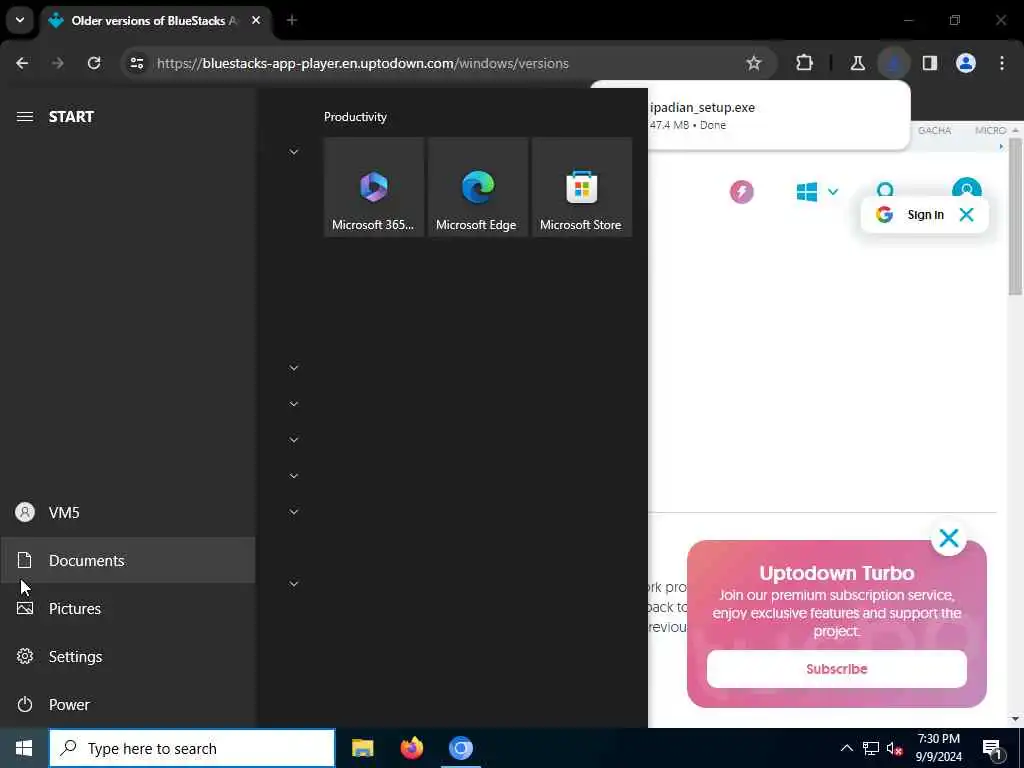Switch to Chromium in the taskbar

(x=460, y=748)
